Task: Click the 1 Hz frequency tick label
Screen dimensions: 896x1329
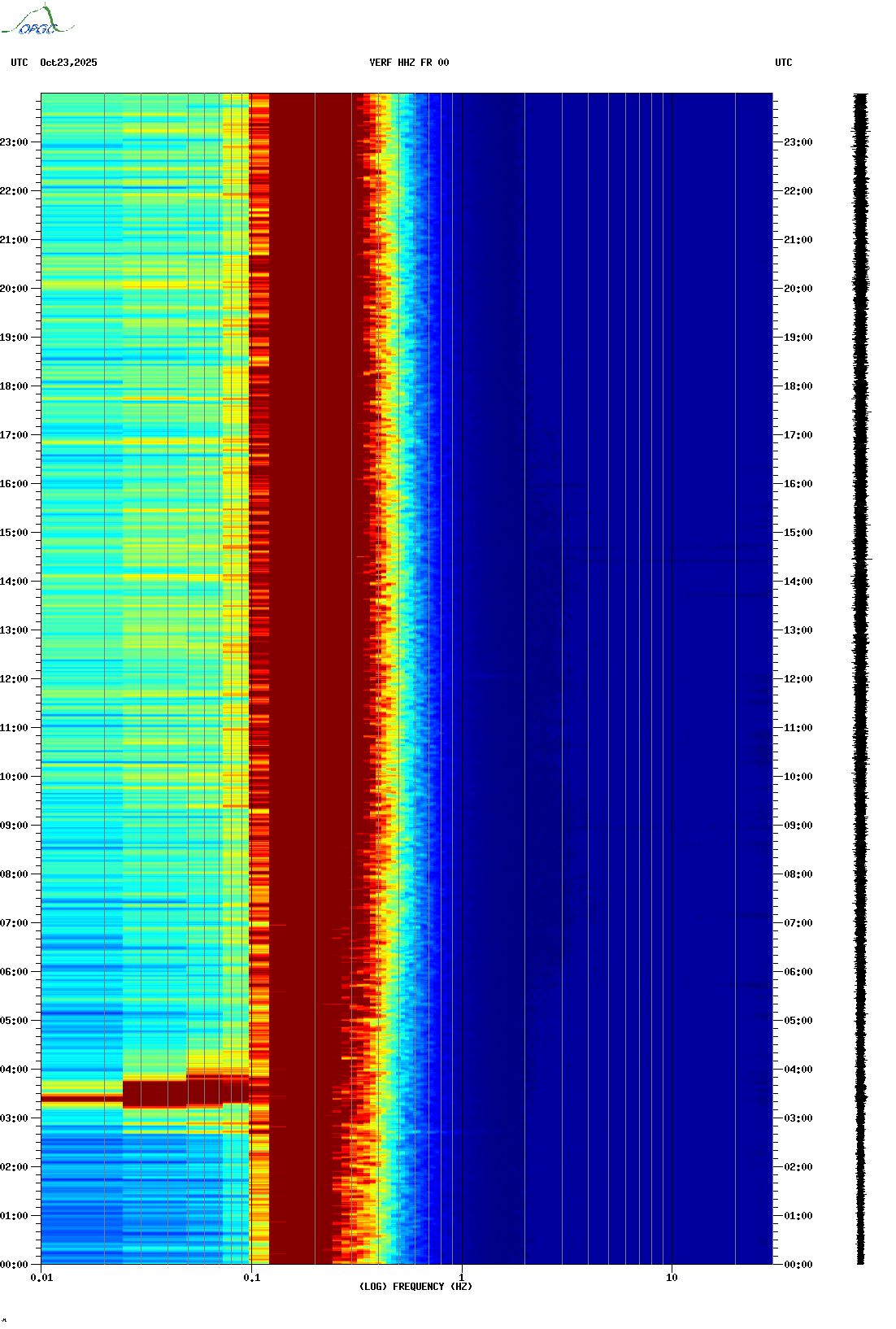Action: coord(462,1278)
